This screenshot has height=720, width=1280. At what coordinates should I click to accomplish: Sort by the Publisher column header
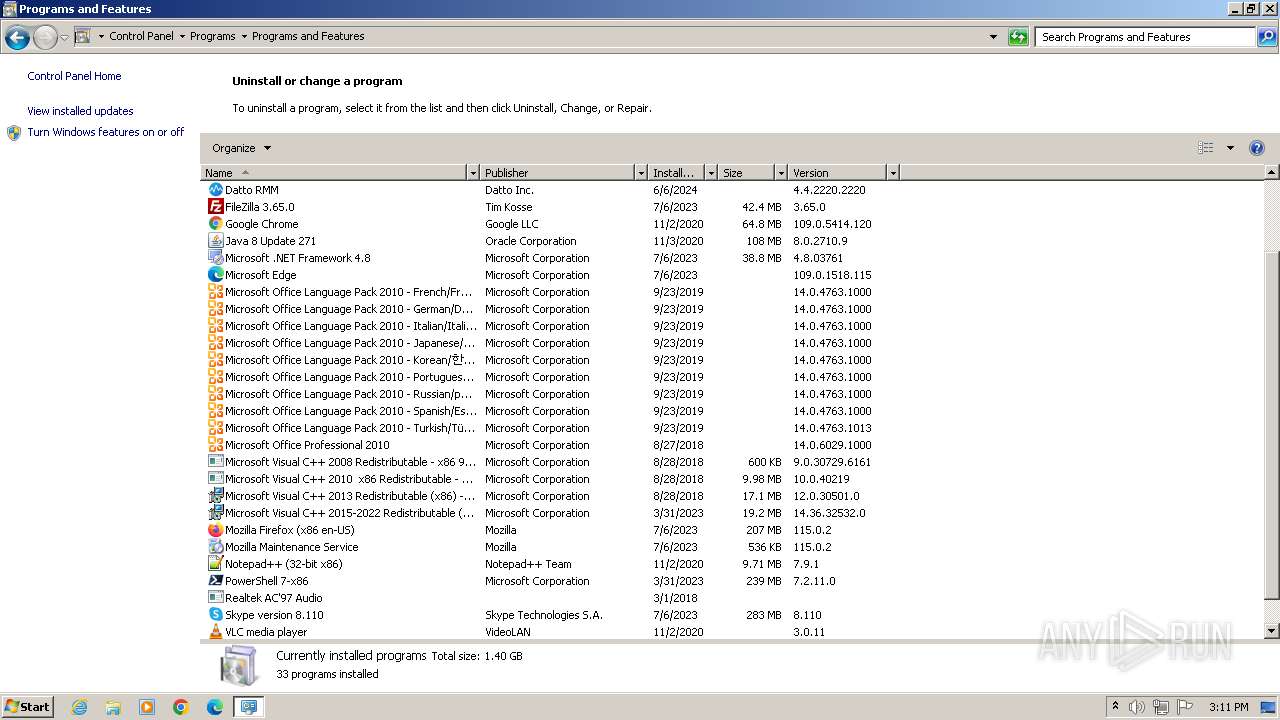558,173
